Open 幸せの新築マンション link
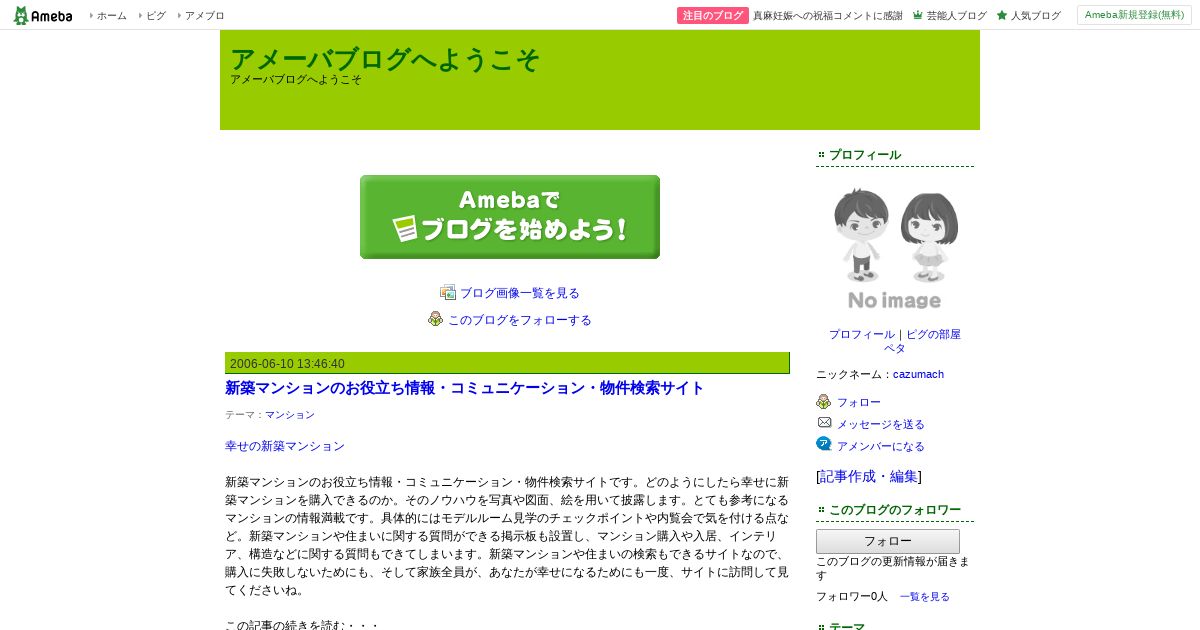 pyautogui.click(x=285, y=446)
